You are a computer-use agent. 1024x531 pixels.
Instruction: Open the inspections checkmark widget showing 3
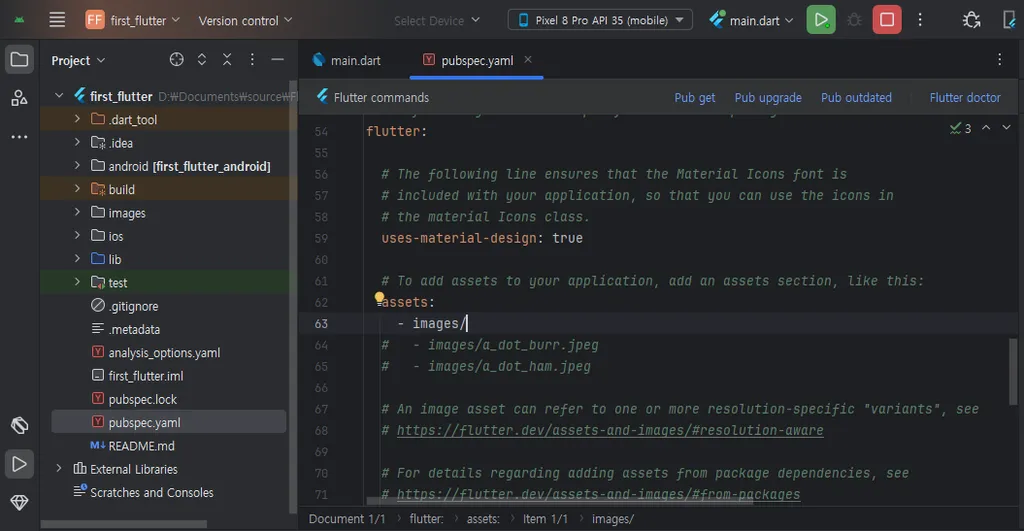pos(961,128)
